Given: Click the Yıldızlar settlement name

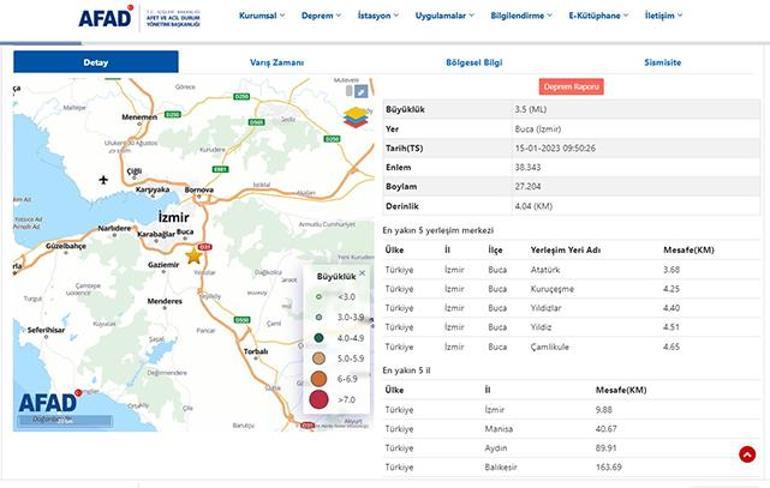Looking at the screenshot, I should coord(546,308).
